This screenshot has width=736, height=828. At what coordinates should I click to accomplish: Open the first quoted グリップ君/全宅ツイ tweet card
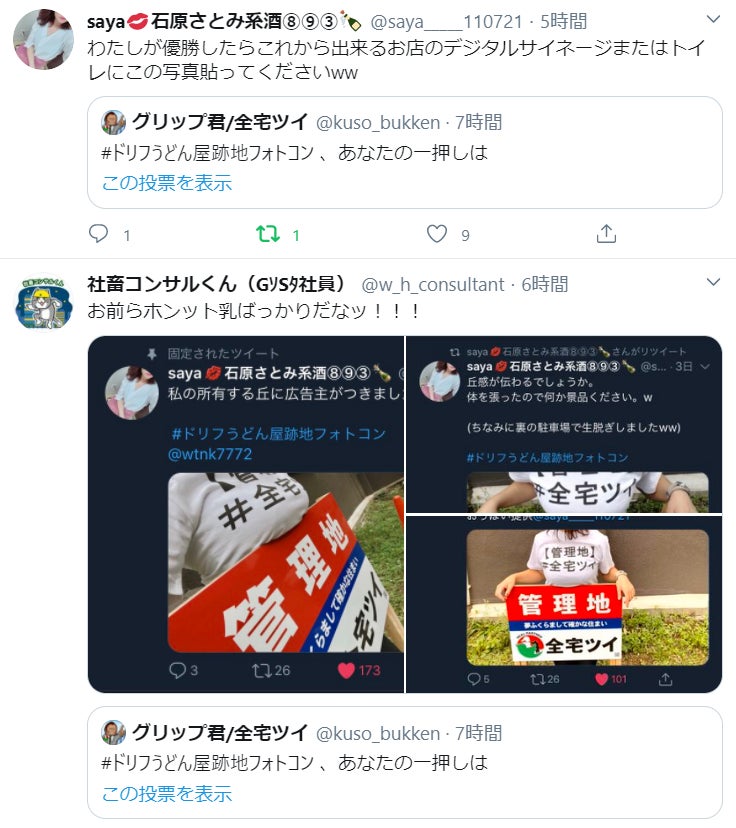tap(405, 153)
